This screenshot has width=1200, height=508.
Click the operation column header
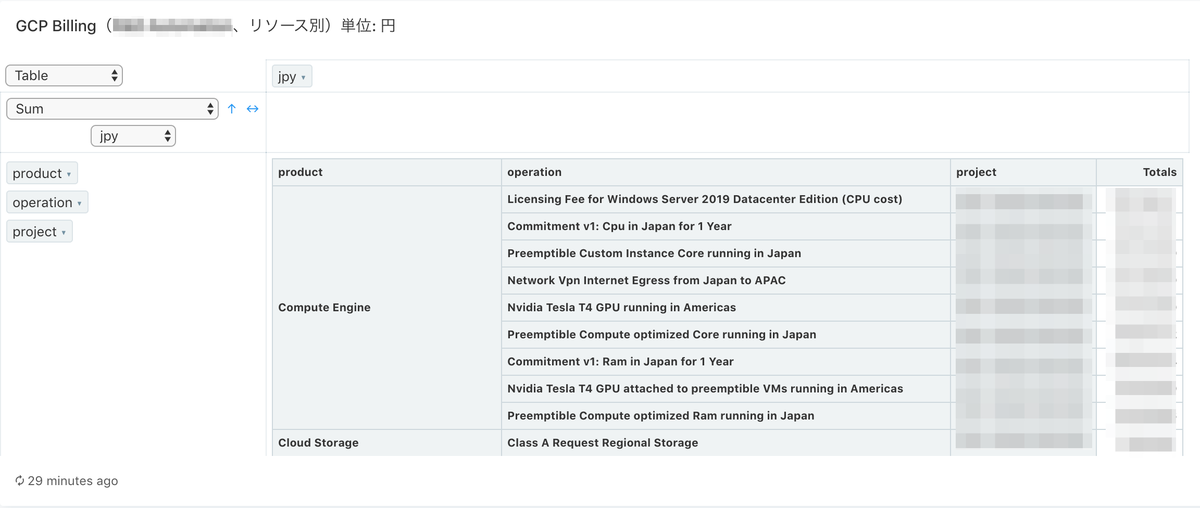[726, 172]
